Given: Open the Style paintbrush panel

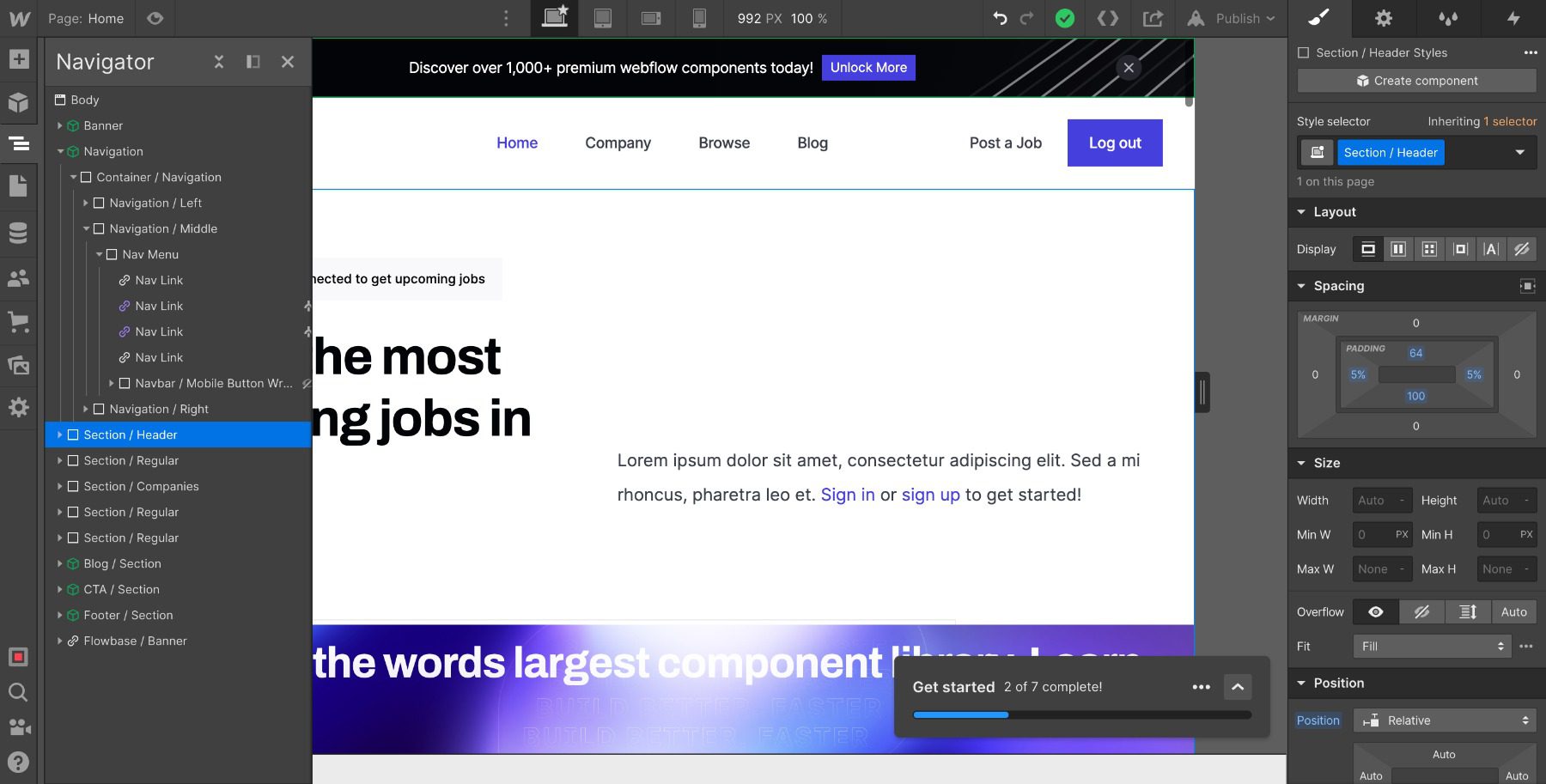Looking at the screenshot, I should (1318, 18).
